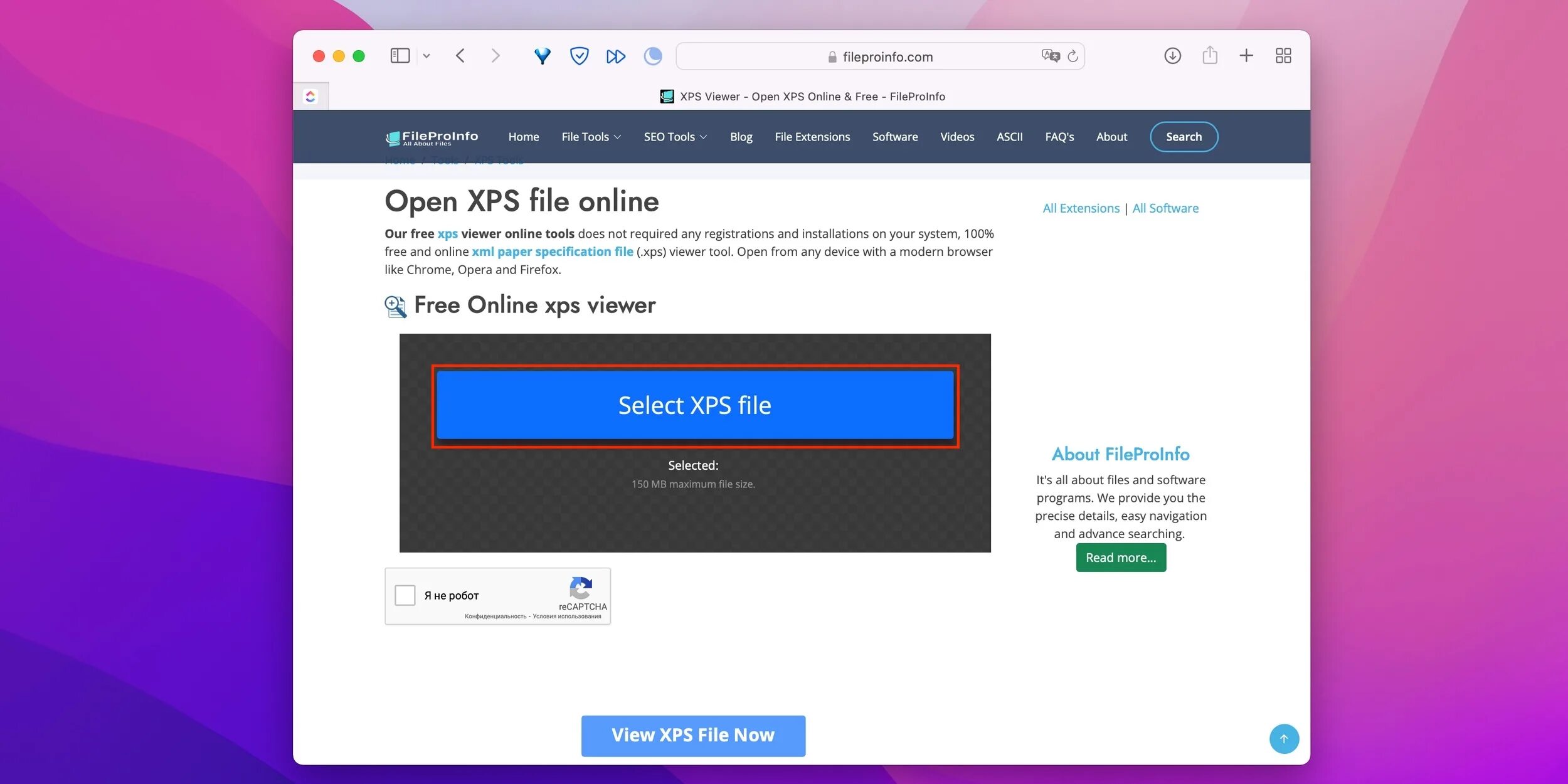Click the scroll-to-top arrow button
1568x784 pixels.
coord(1284,739)
